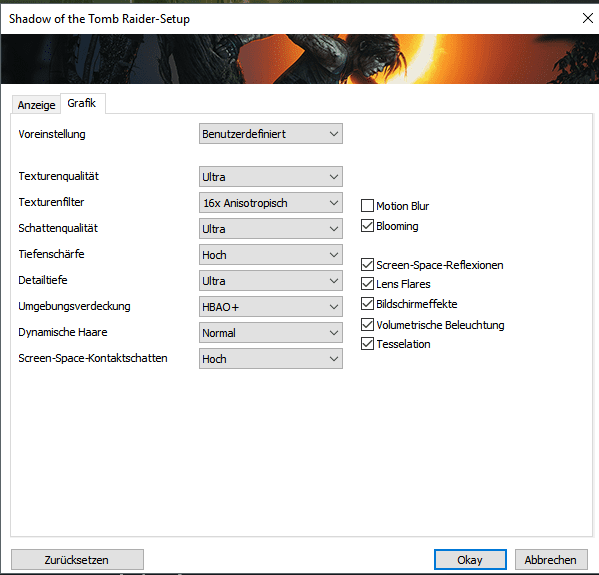Click the Schattenqualität label

point(58,228)
